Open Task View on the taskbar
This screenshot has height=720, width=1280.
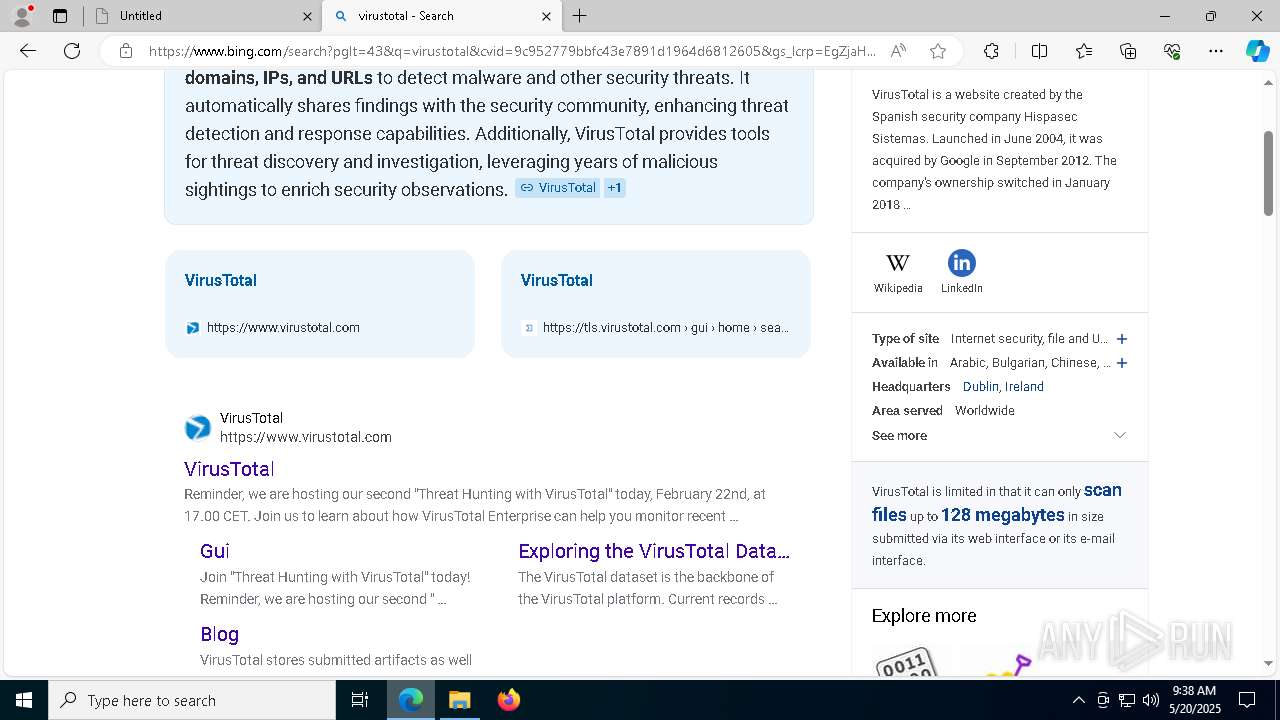click(360, 700)
